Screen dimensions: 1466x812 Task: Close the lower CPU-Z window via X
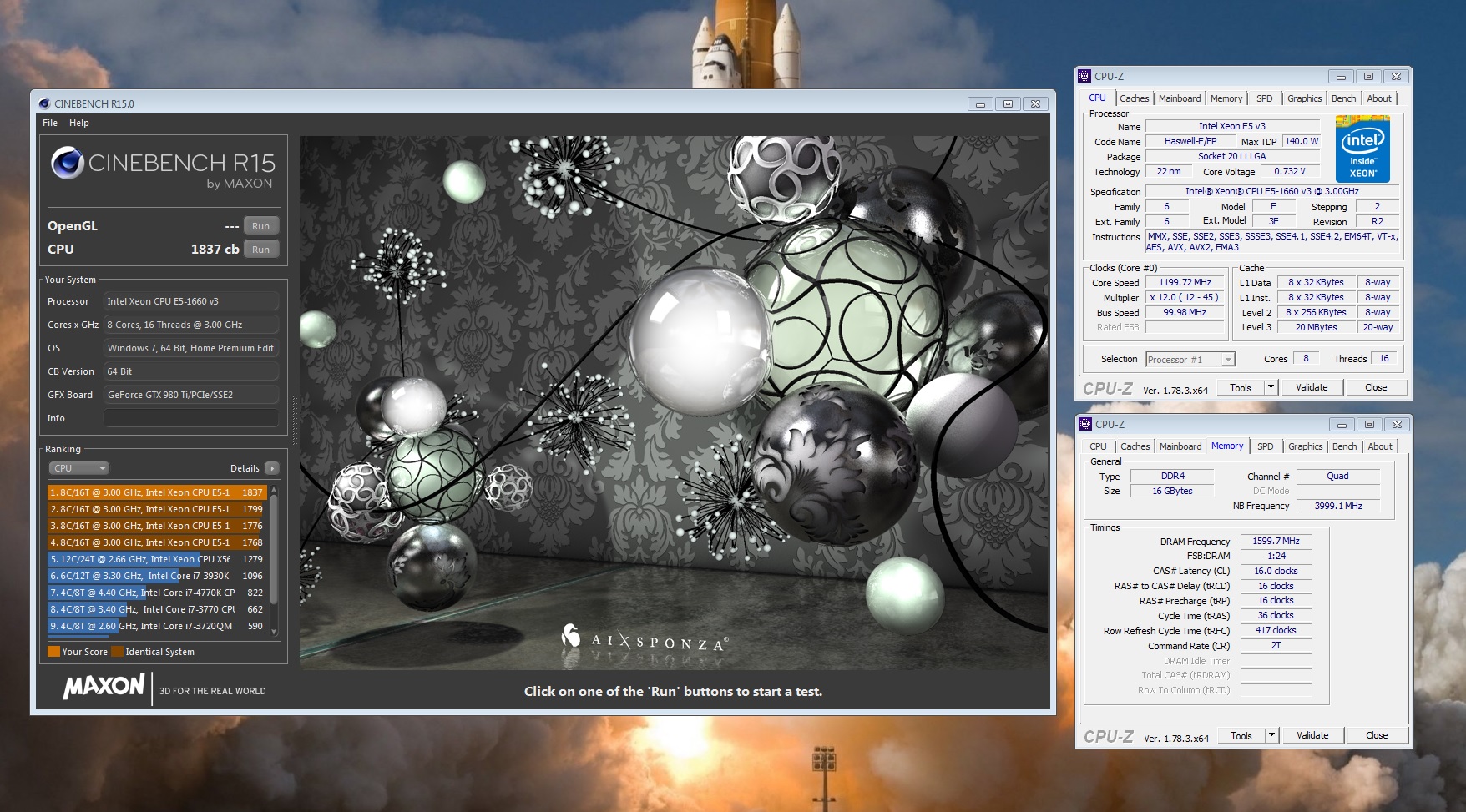pyautogui.click(x=1397, y=425)
